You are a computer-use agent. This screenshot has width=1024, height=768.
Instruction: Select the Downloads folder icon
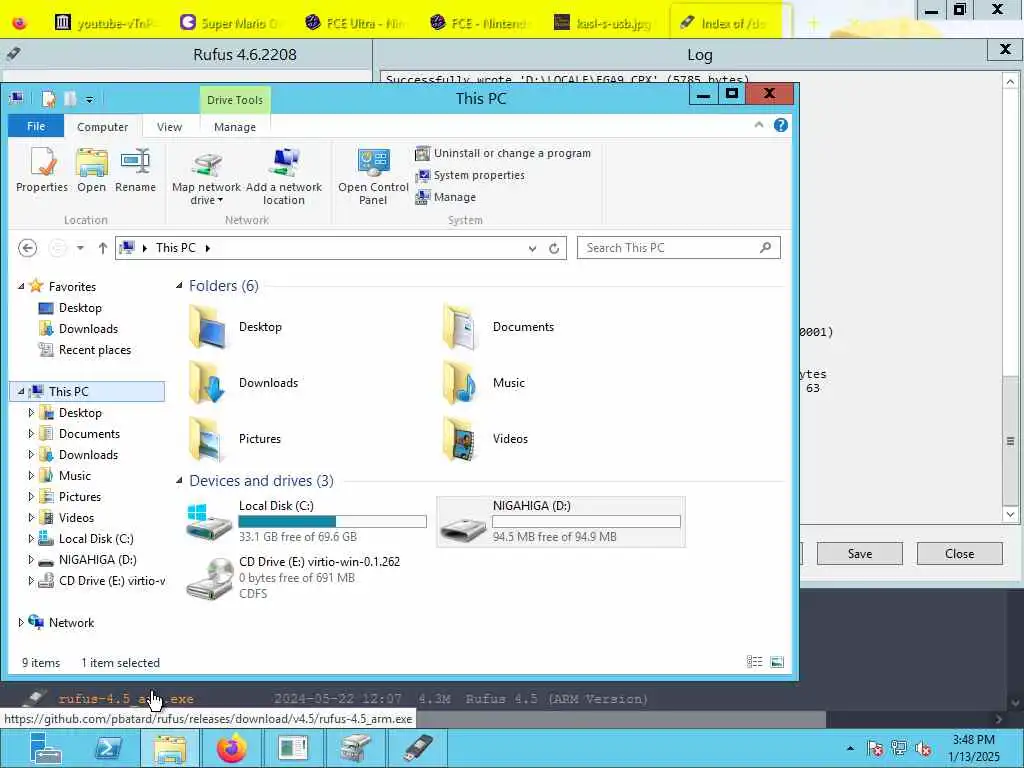pyautogui.click(x=208, y=383)
